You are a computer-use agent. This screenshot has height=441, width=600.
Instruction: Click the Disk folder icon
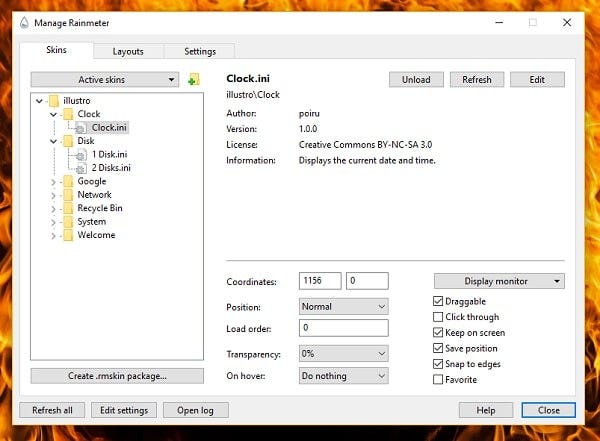point(68,141)
